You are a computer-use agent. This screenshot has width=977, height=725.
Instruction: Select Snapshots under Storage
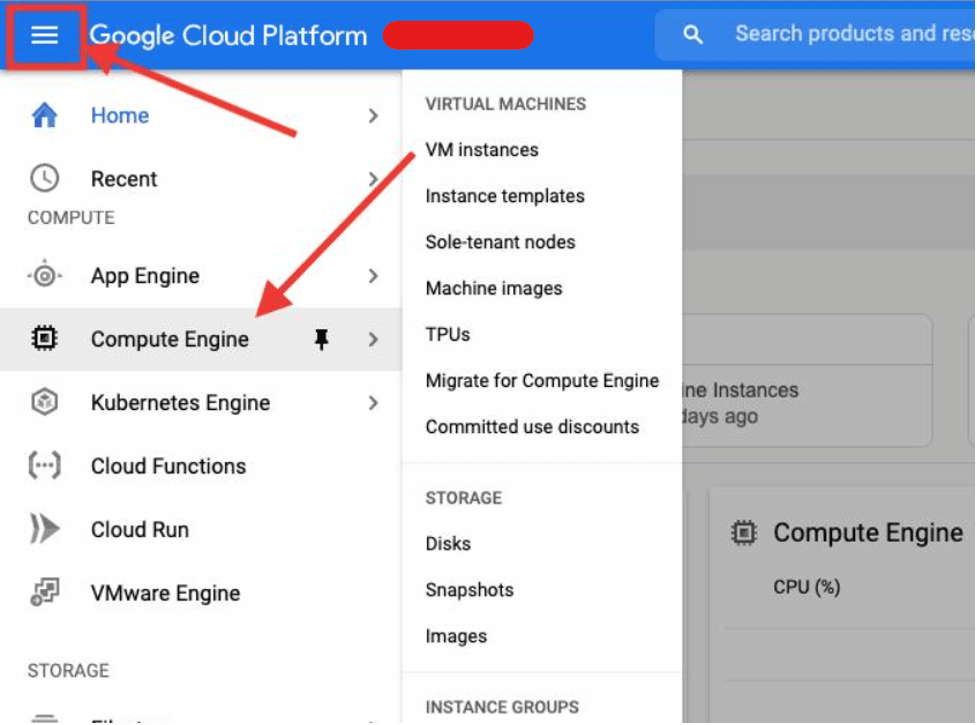click(468, 590)
